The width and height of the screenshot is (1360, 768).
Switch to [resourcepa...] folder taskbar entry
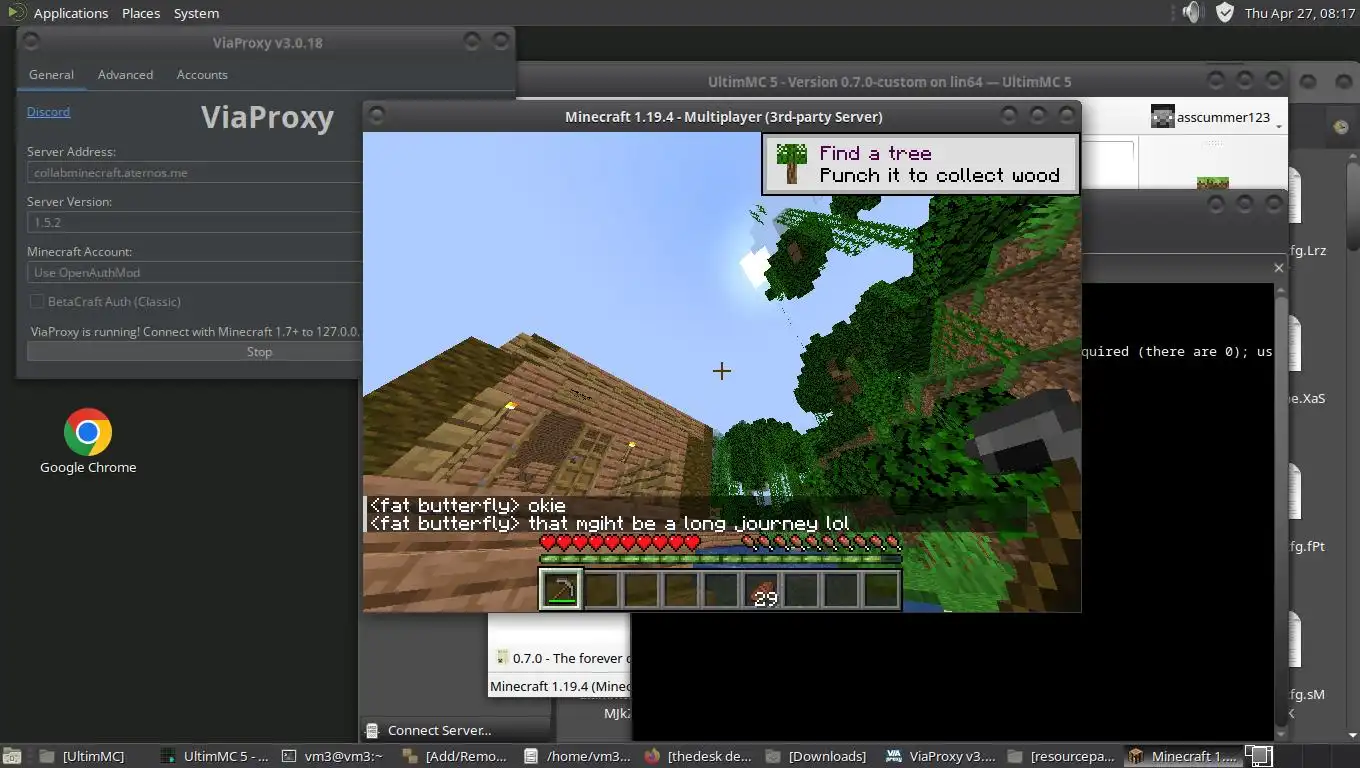click(x=1062, y=756)
